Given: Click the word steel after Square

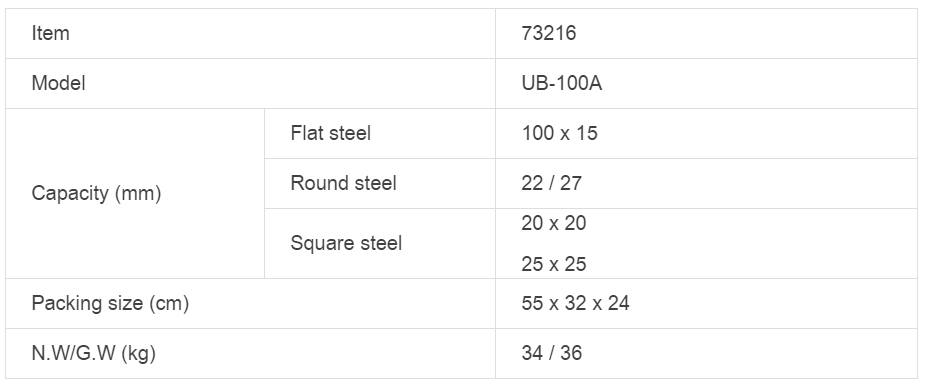Looking at the screenshot, I should tap(382, 243).
